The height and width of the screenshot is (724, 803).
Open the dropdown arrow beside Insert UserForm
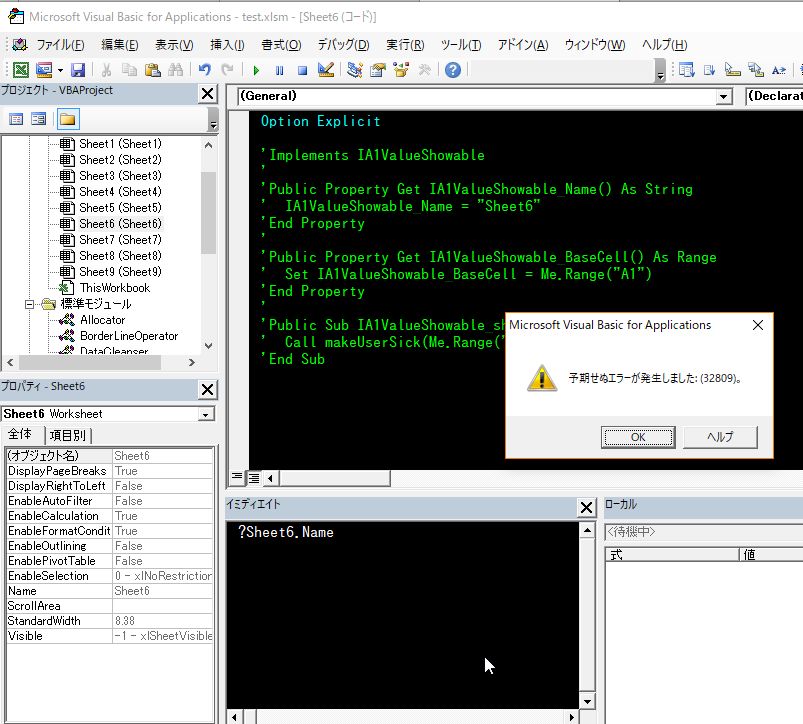(60, 70)
